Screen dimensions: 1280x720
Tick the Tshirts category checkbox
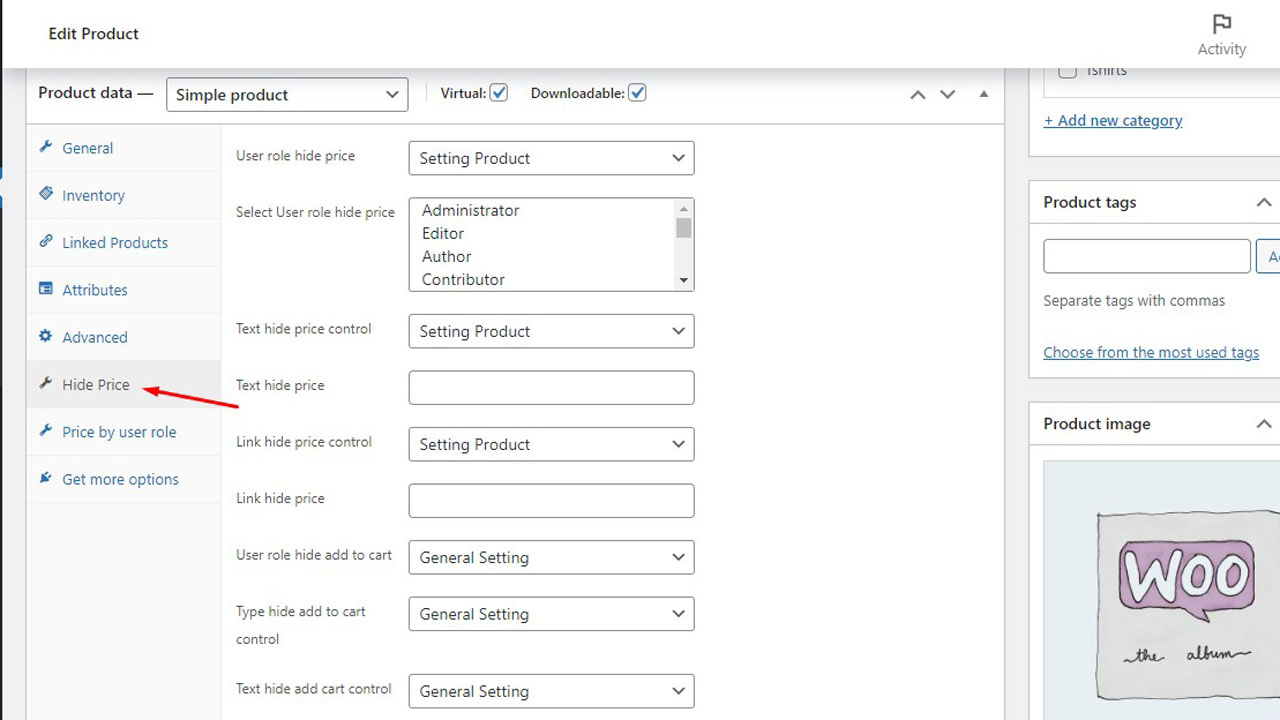tap(1068, 71)
